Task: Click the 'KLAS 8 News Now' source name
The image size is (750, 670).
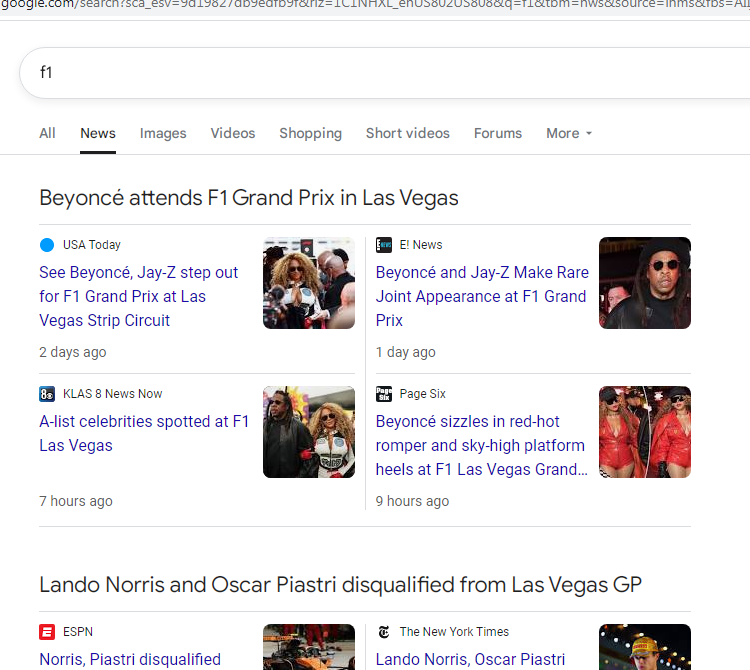Action: tap(113, 394)
